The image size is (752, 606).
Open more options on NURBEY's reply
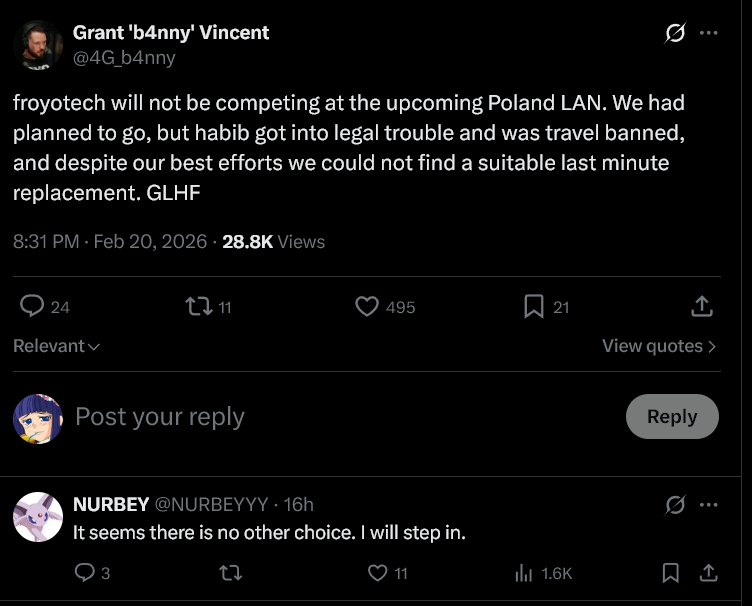point(709,504)
